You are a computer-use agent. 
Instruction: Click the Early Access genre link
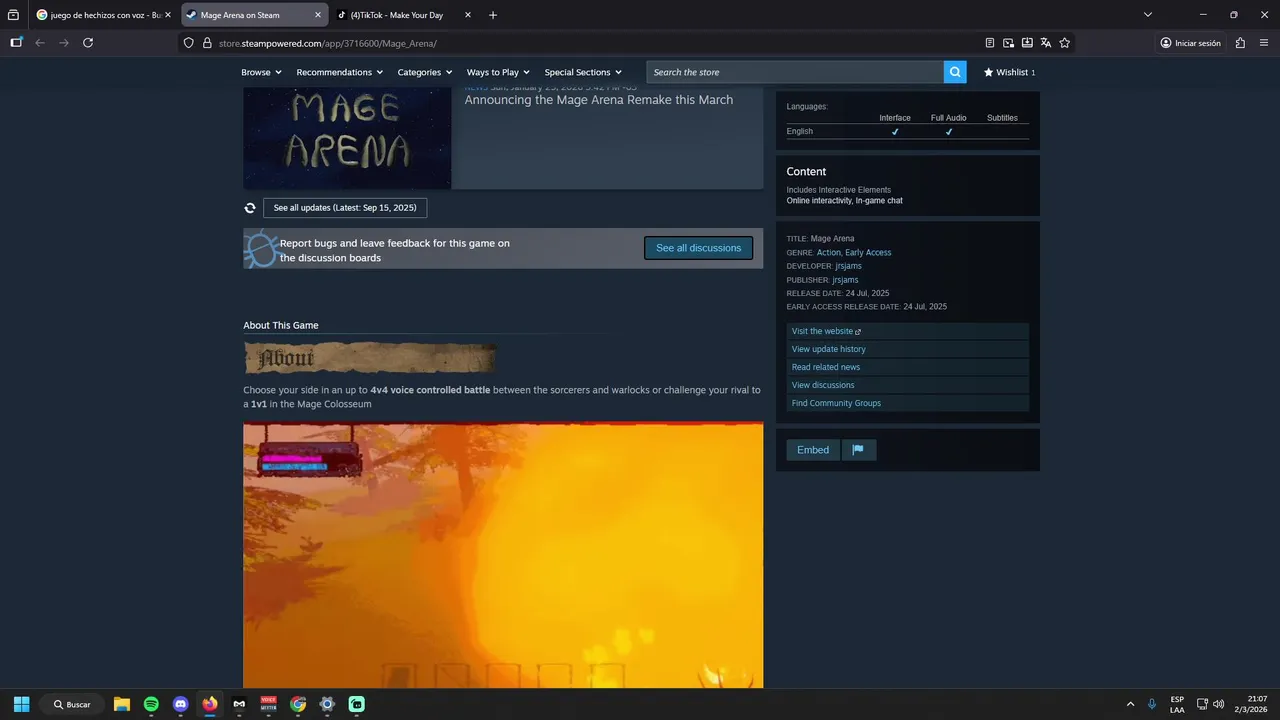pyautogui.click(x=868, y=253)
